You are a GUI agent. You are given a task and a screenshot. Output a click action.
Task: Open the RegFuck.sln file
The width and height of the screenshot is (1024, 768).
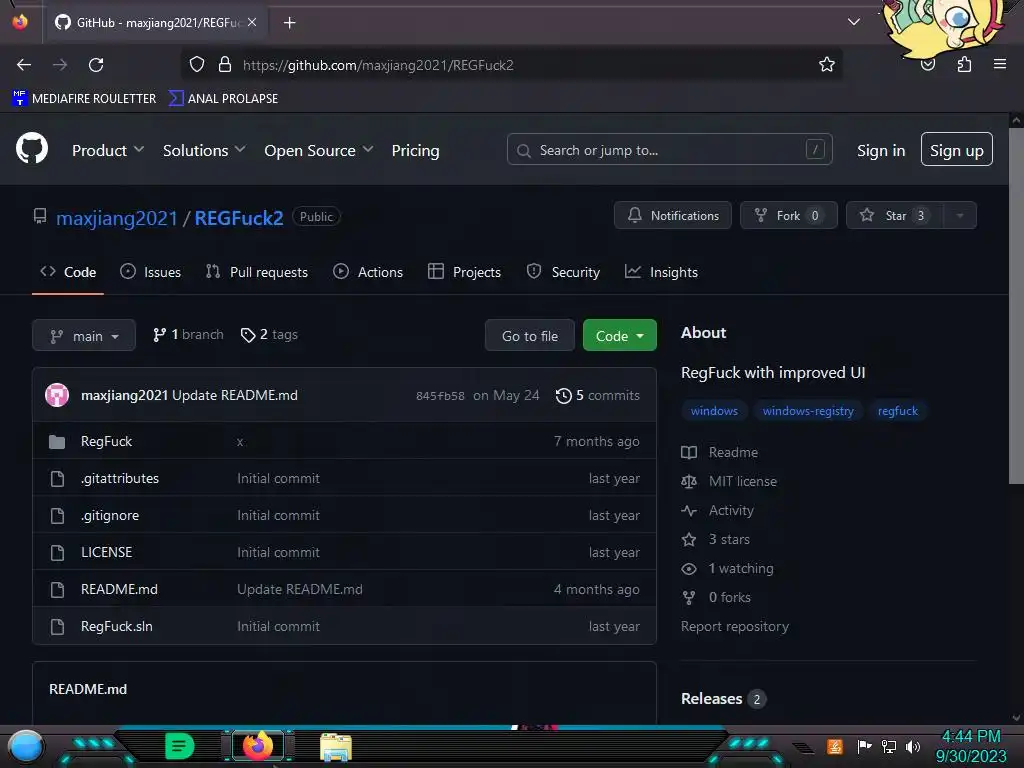(x=116, y=627)
